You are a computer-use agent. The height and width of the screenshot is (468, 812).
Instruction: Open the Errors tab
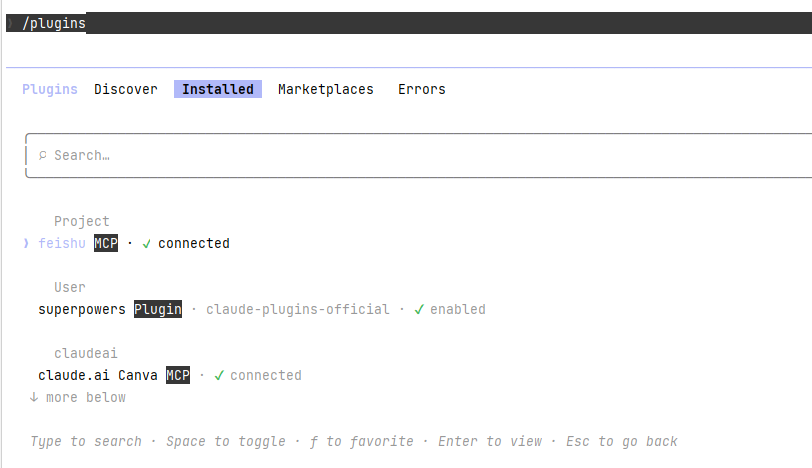click(422, 89)
